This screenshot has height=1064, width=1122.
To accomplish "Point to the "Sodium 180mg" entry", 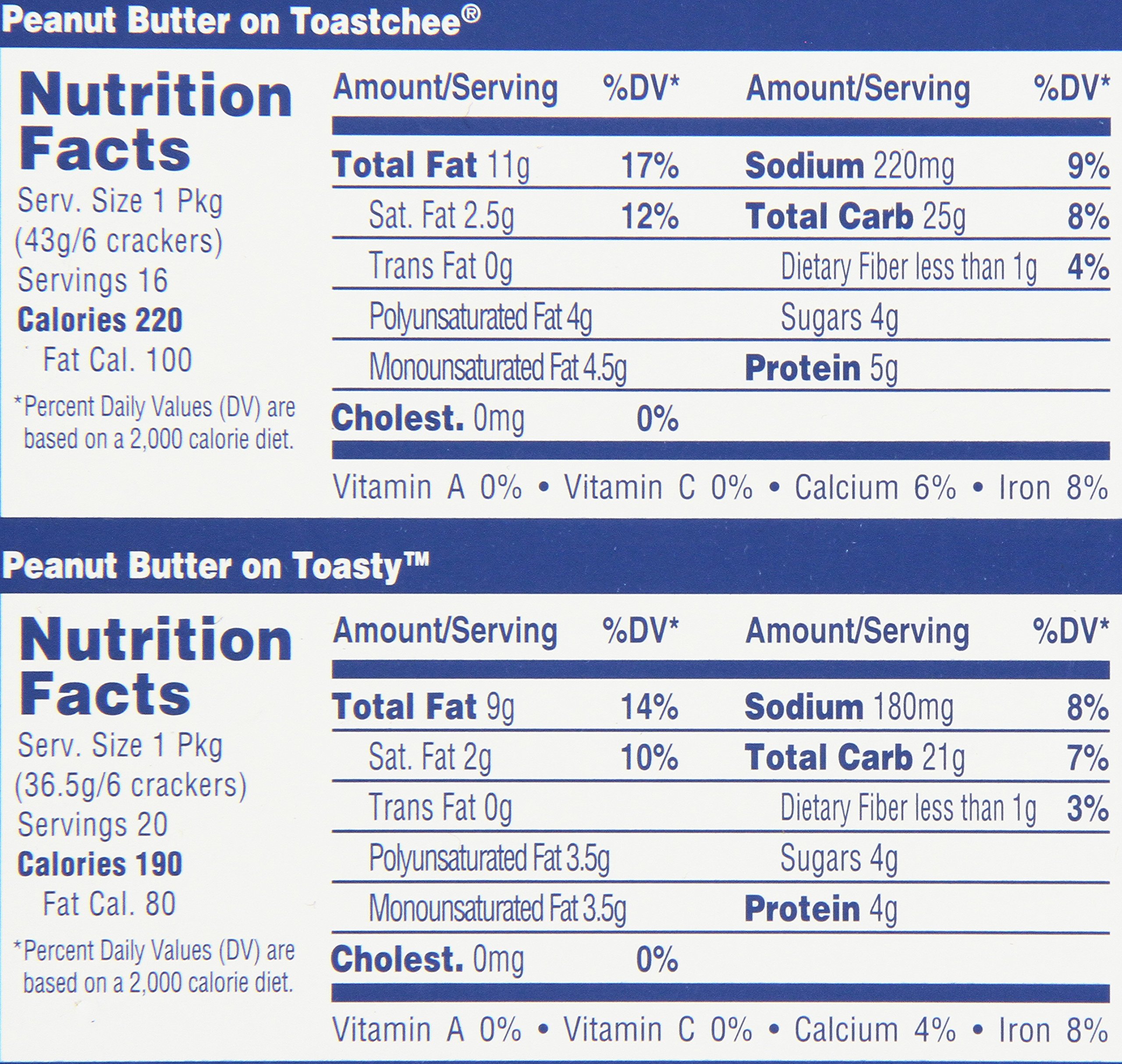I will 849,707.
